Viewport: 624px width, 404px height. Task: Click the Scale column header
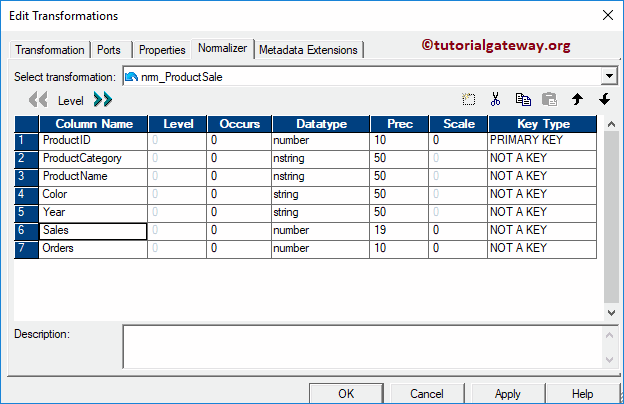[x=458, y=124]
